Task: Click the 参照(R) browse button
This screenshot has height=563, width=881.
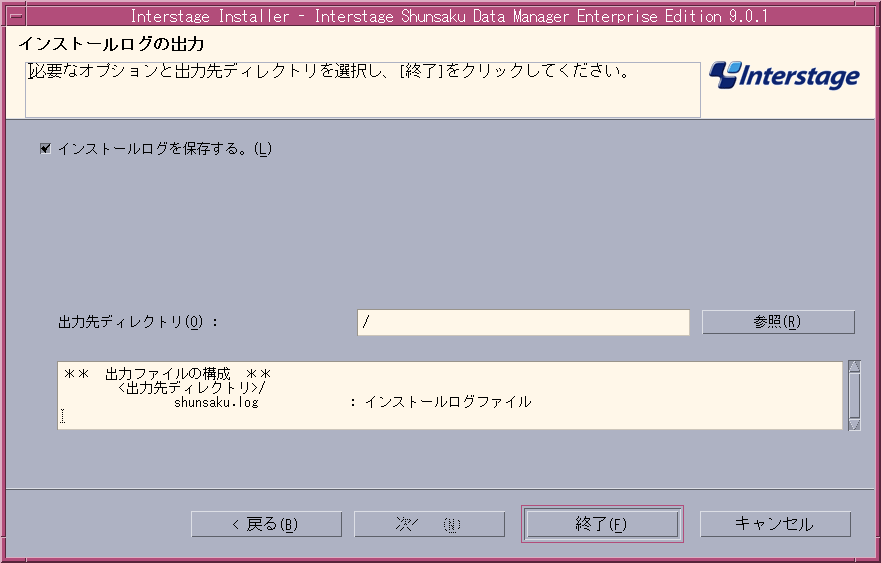Action: (x=778, y=322)
